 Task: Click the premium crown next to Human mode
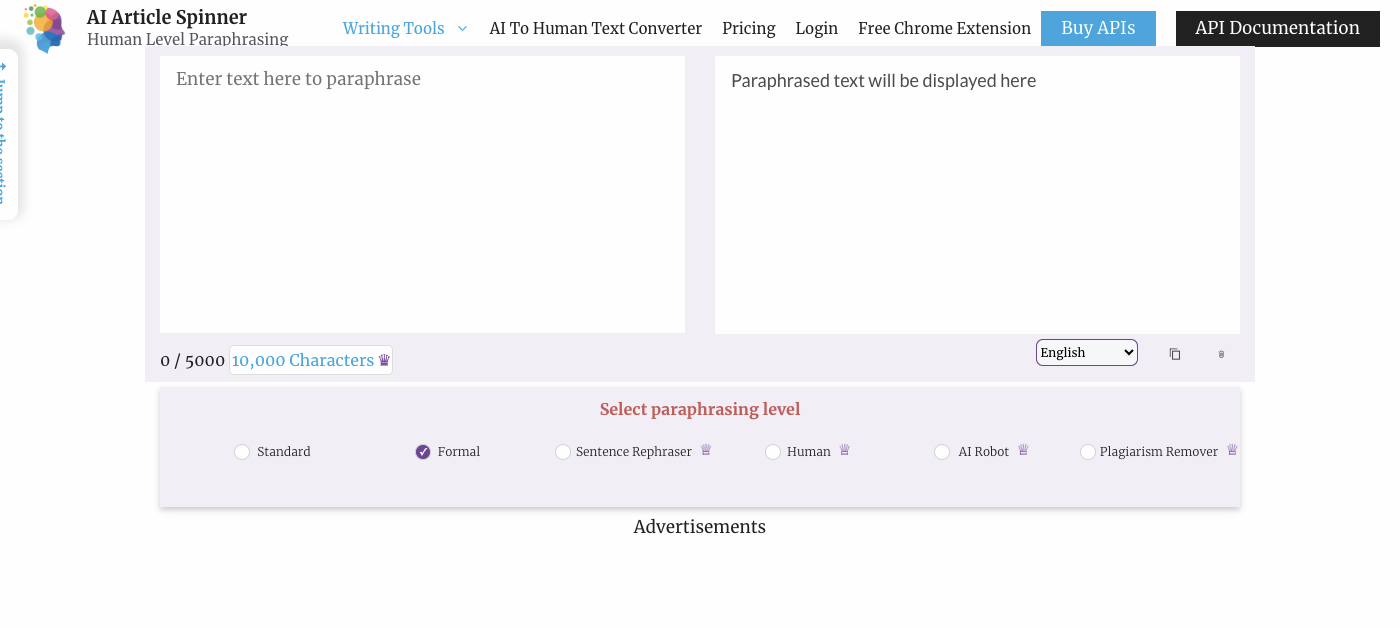pyautogui.click(x=846, y=450)
